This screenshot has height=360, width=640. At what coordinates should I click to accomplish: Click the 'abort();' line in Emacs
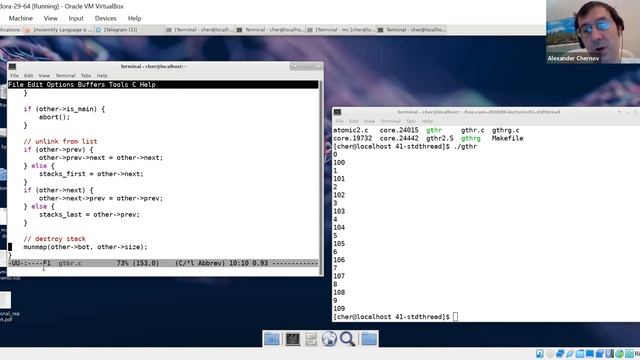54,117
